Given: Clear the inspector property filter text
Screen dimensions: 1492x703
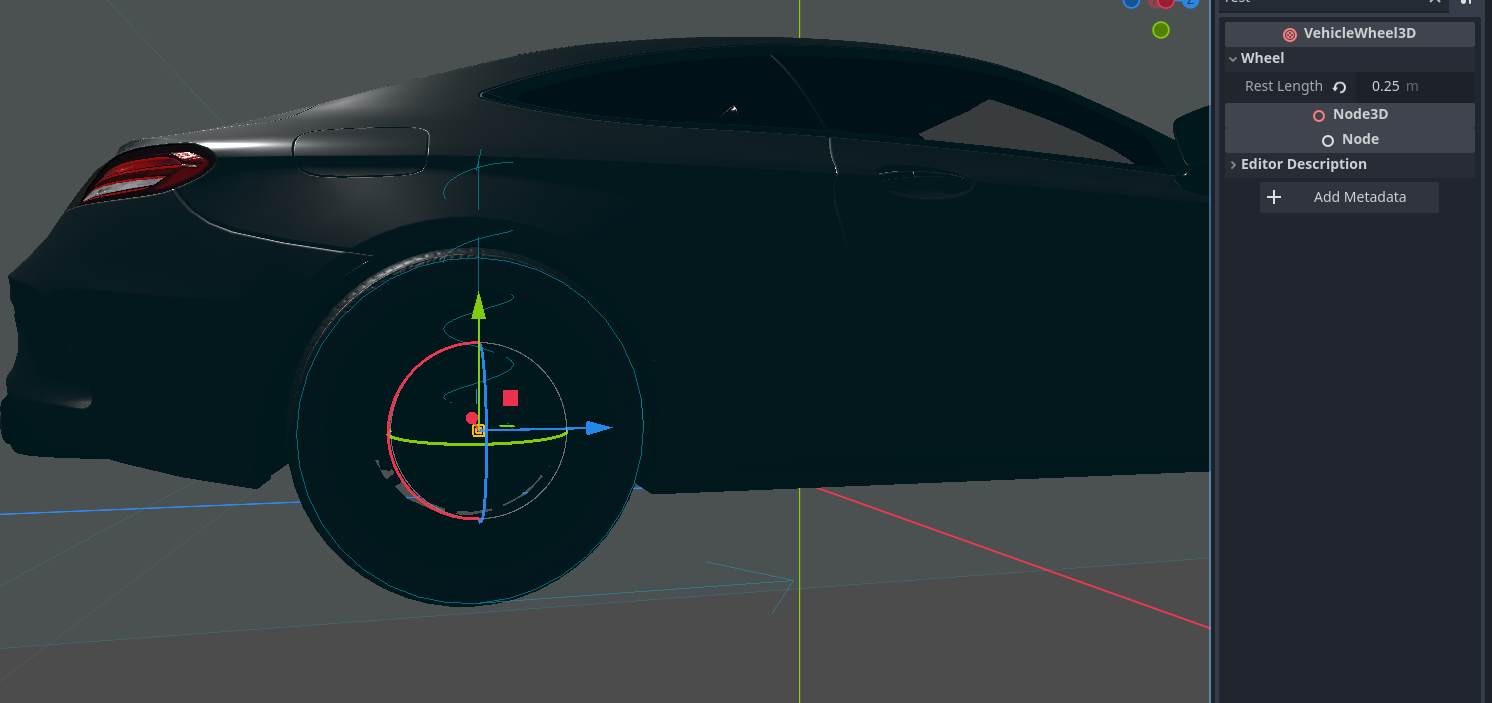Looking at the screenshot, I should (x=1435, y=2).
